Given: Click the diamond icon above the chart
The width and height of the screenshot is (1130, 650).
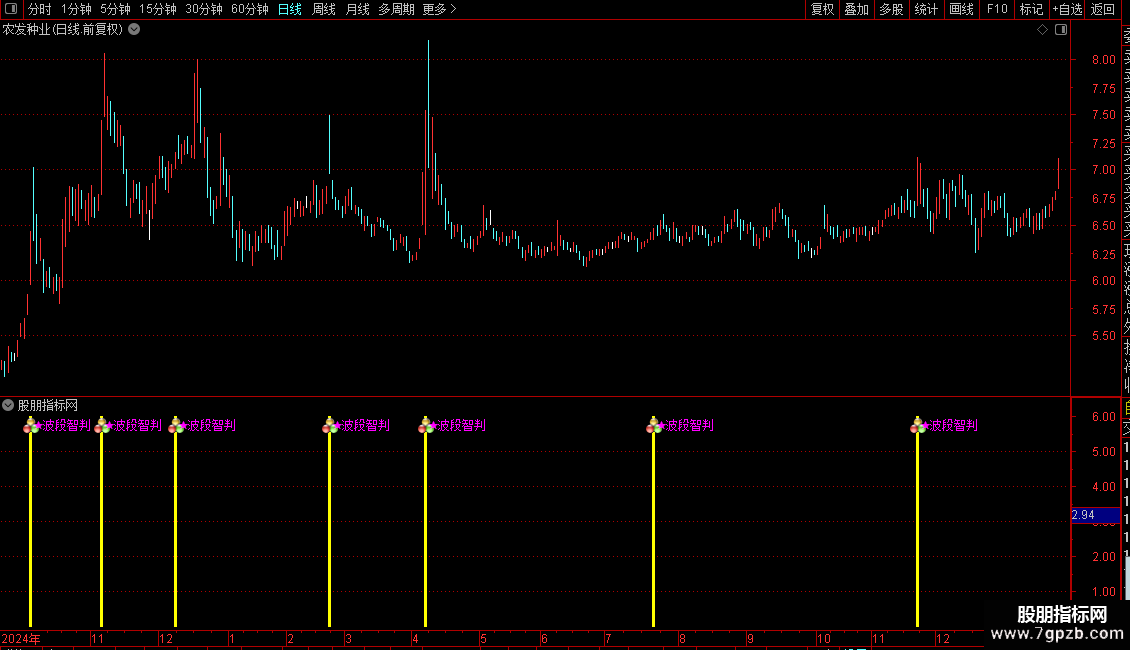Looking at the screenshot, I should pyautogui.click(x=1042, y=30).
